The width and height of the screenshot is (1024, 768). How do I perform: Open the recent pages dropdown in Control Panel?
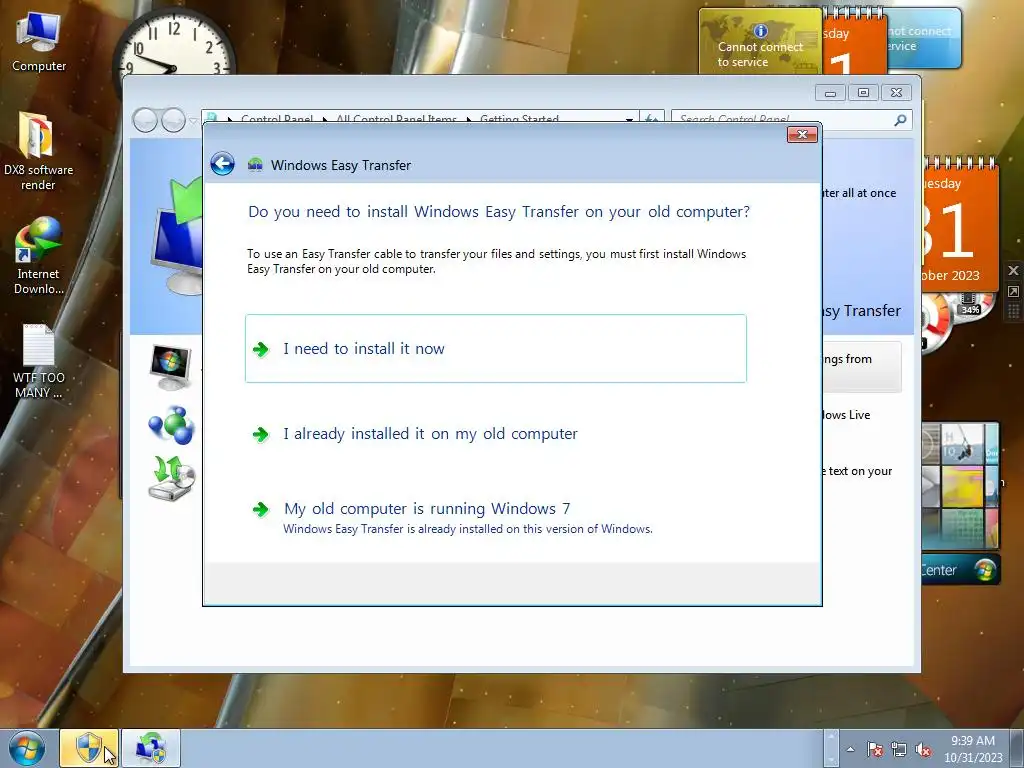[193, 121]
